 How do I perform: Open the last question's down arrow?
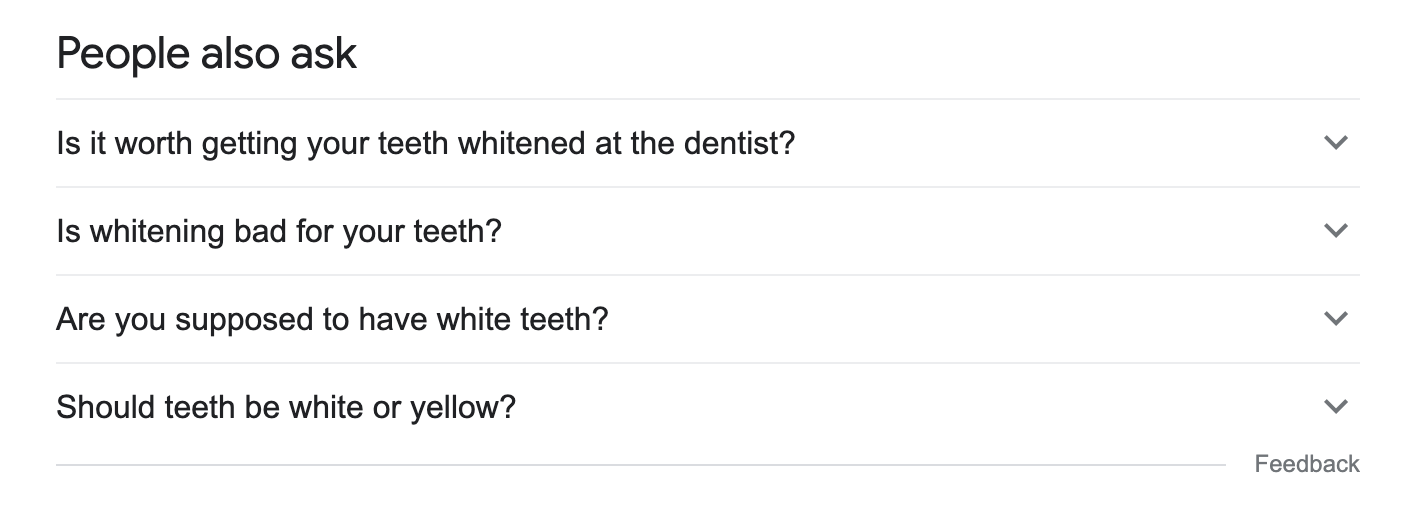1335,407
